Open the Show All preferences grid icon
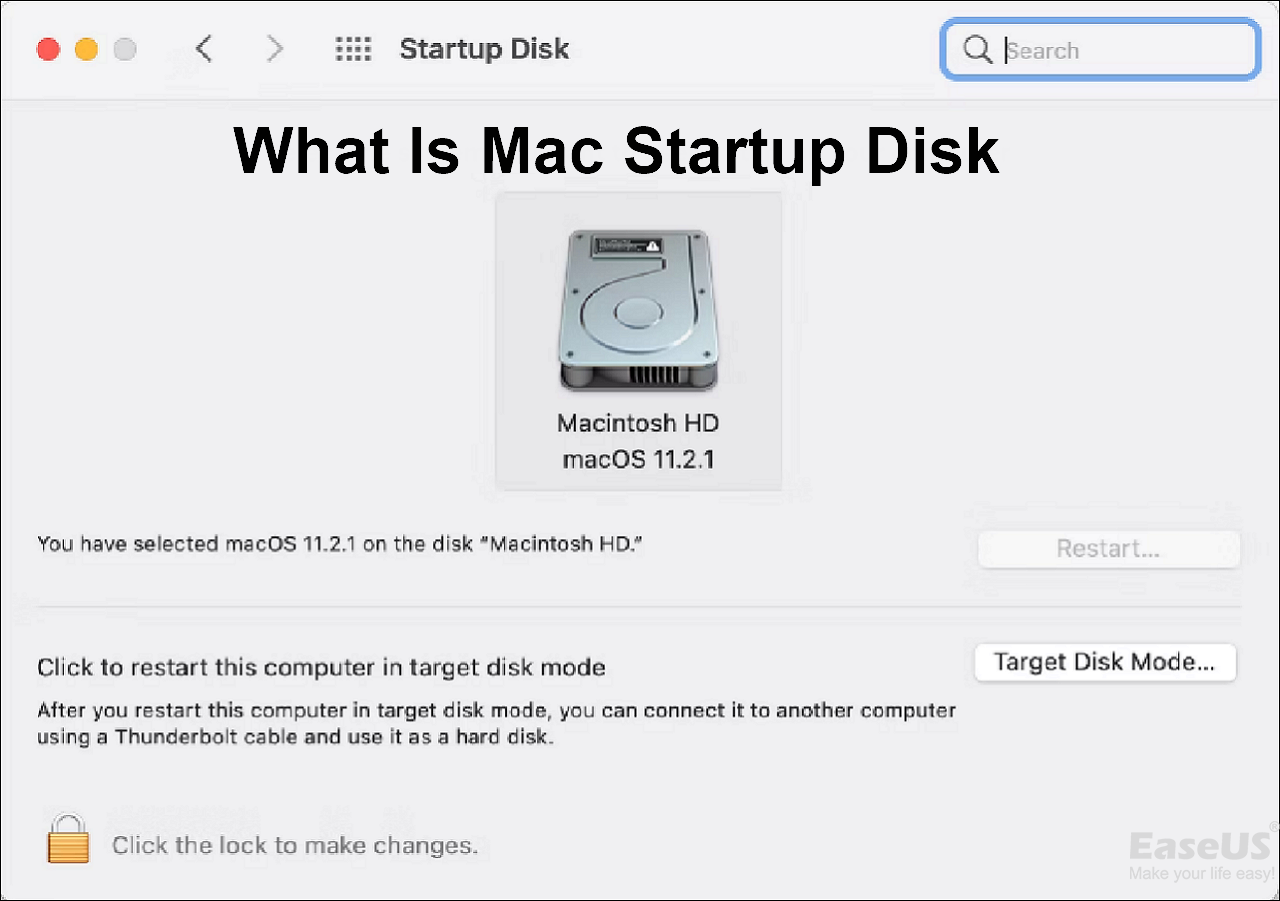 352,48
